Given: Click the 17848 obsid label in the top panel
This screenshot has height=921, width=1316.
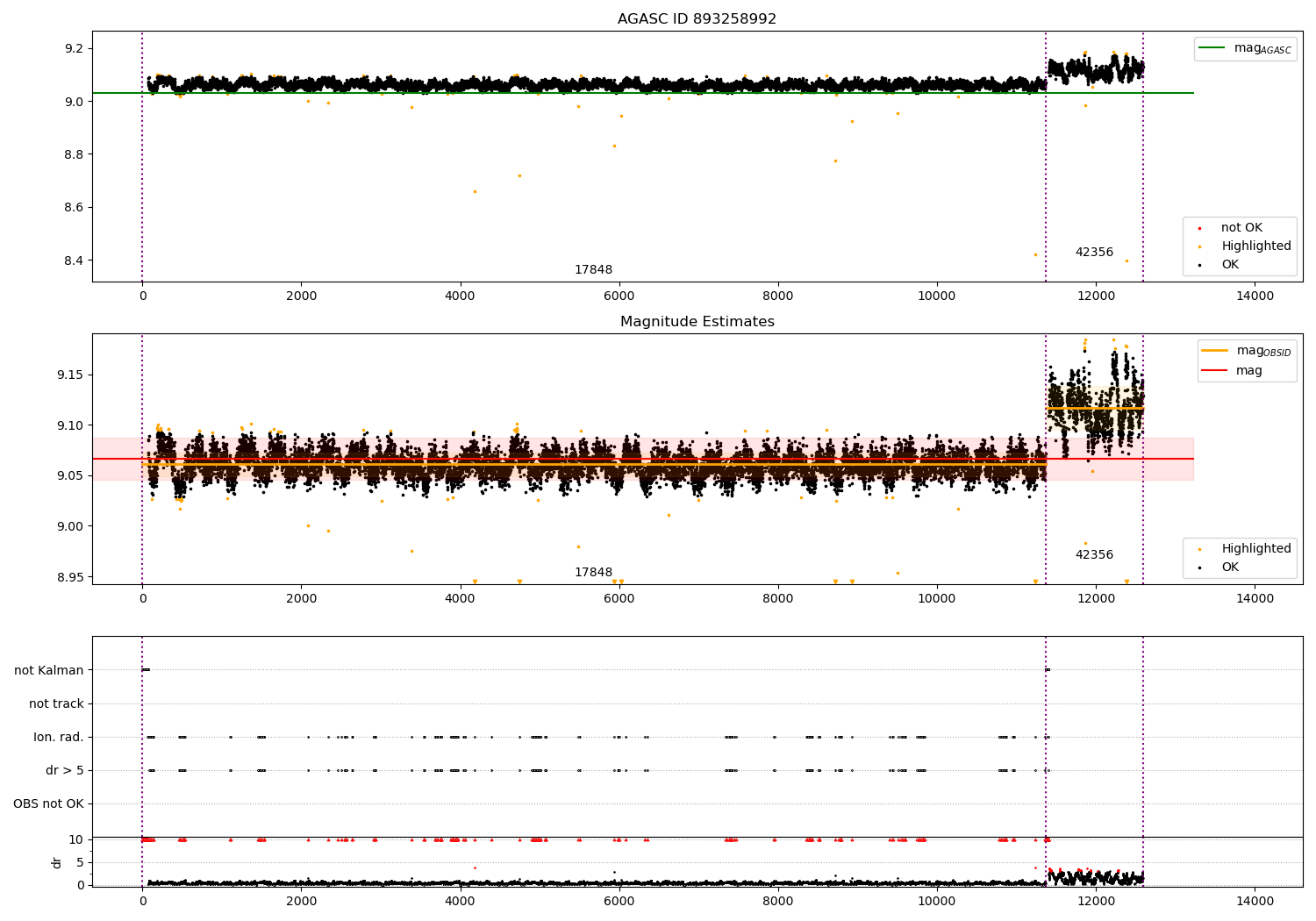Looking at the screenshot, I should pos(593,270).
